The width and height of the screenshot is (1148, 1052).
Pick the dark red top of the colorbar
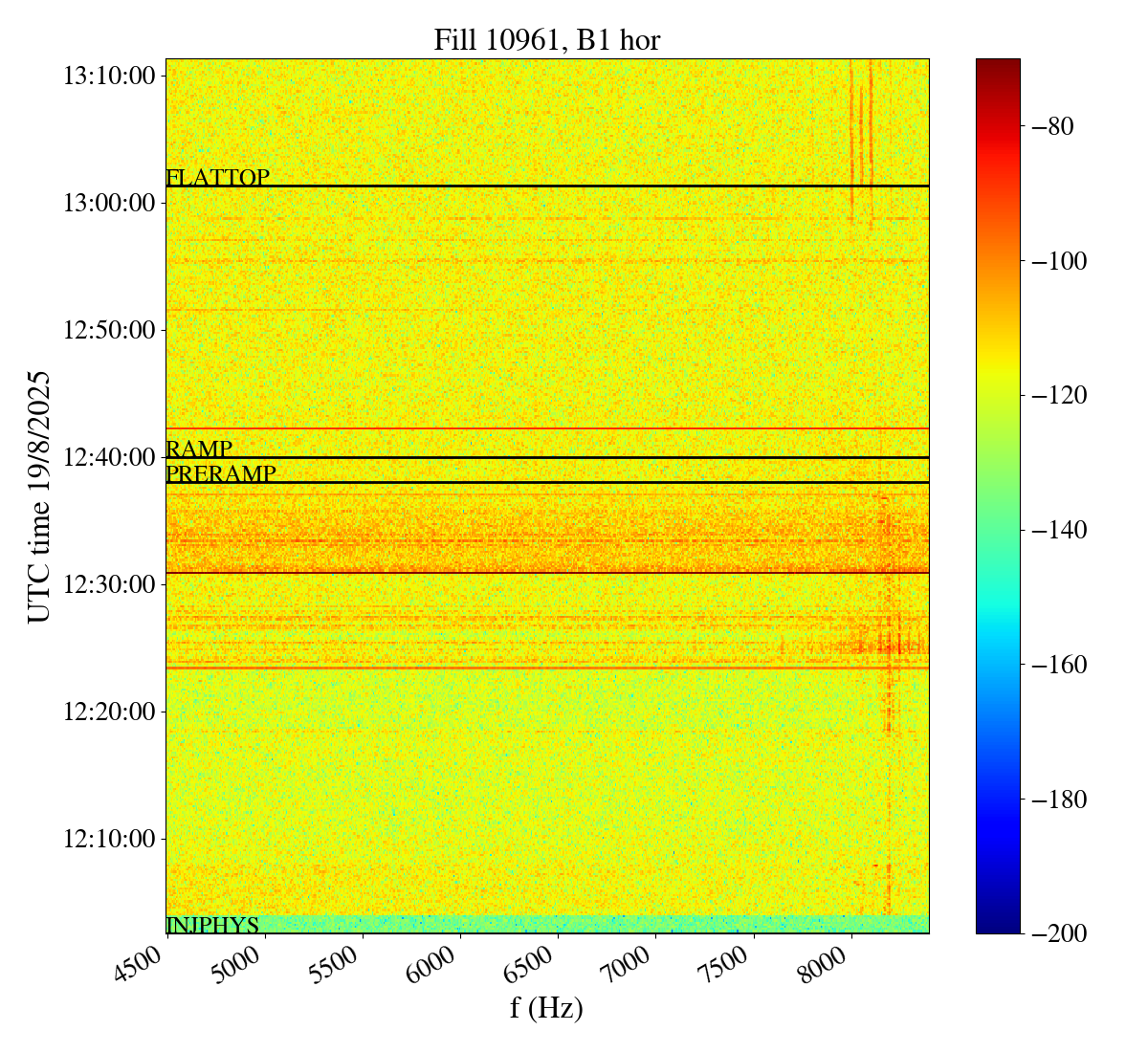998,65
